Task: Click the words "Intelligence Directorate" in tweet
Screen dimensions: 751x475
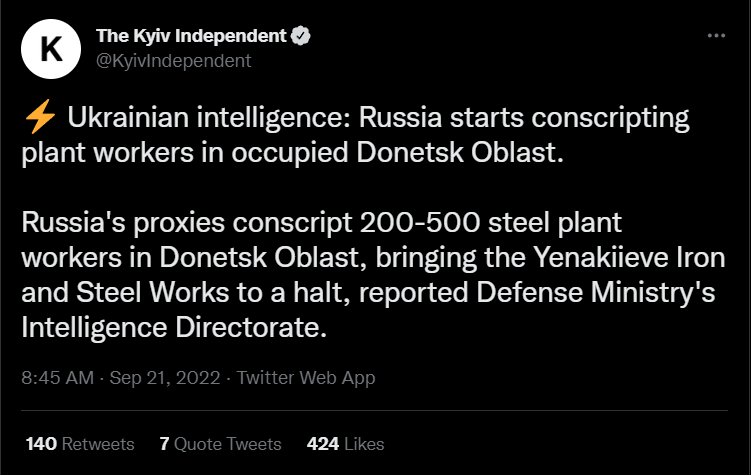Action: coord(174,328)
